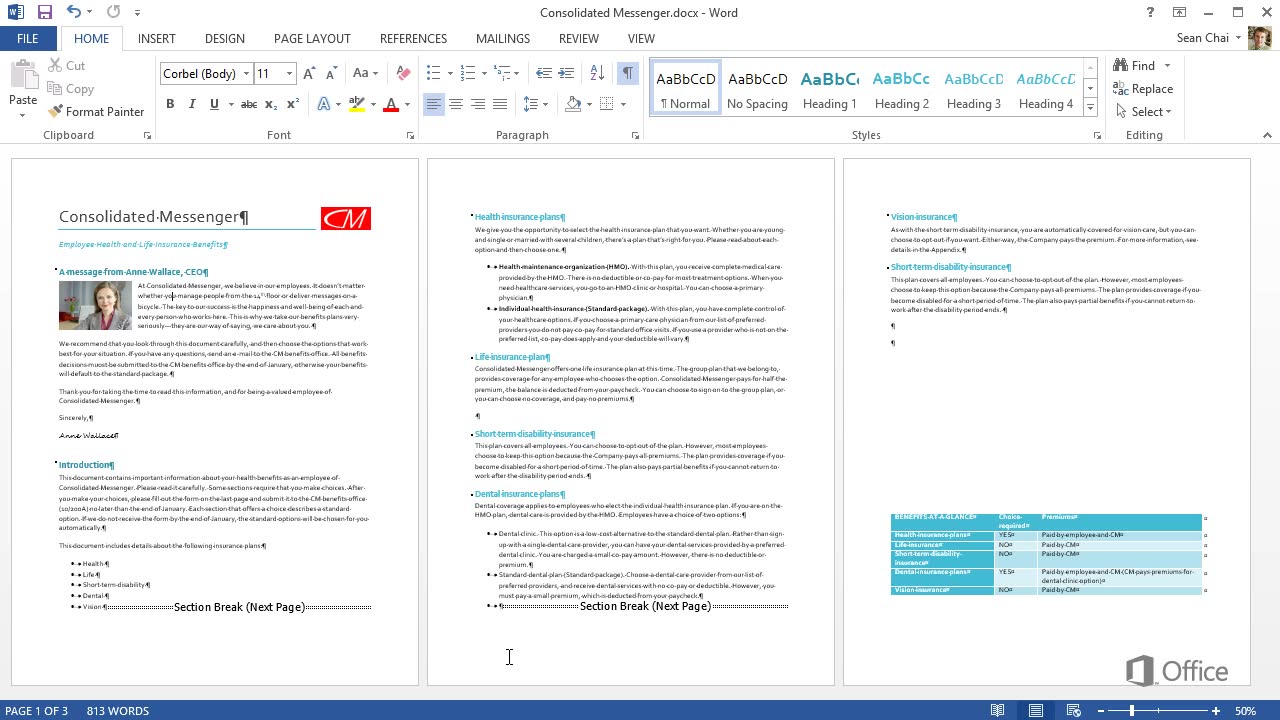Open the font size 11 dropdown

coord(289,73)
